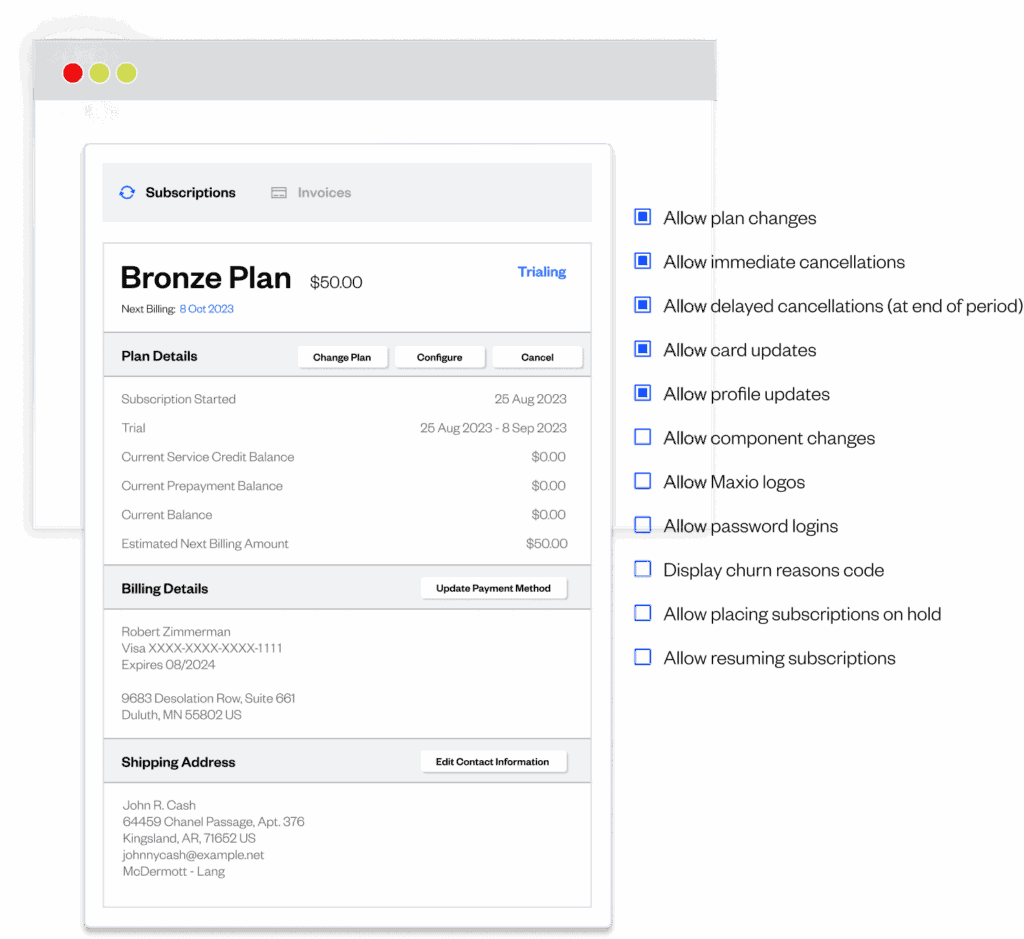The width and height of the screenshot is (1024, 939).
Task: Click the Bronze Plan title
Action: (x=206, y=278)
